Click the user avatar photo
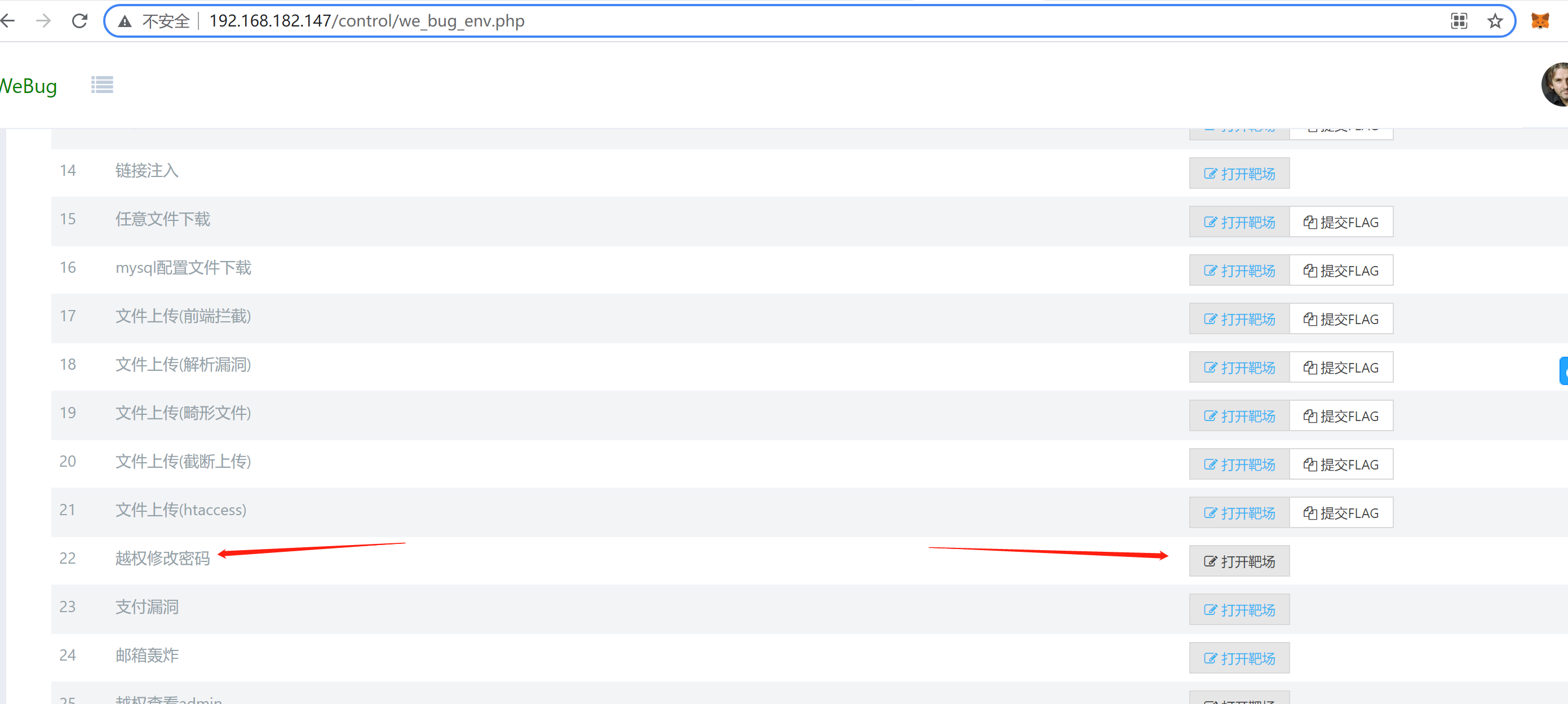1568x704 pixels. (1555, 85)
